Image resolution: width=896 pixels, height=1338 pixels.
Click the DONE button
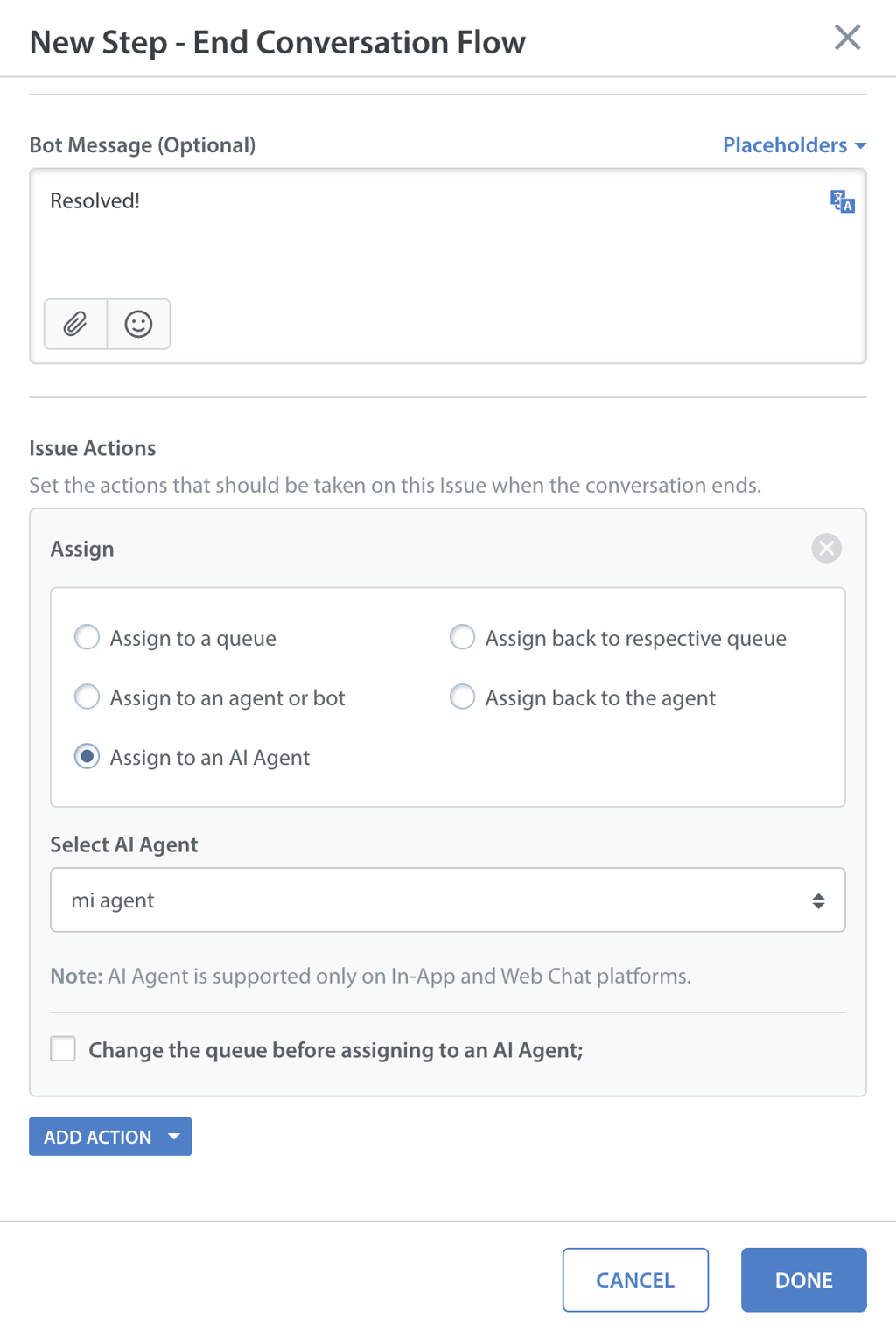803,1279
